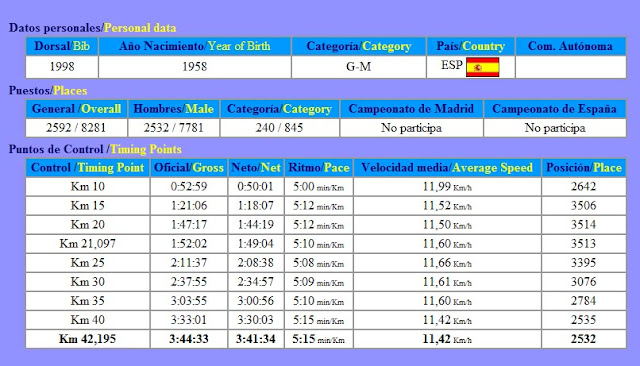Image resolution: width=640 pixels, height=366 pixels.
Task: Select birth year 1958 cell
Action: click(x=195, y=67)
